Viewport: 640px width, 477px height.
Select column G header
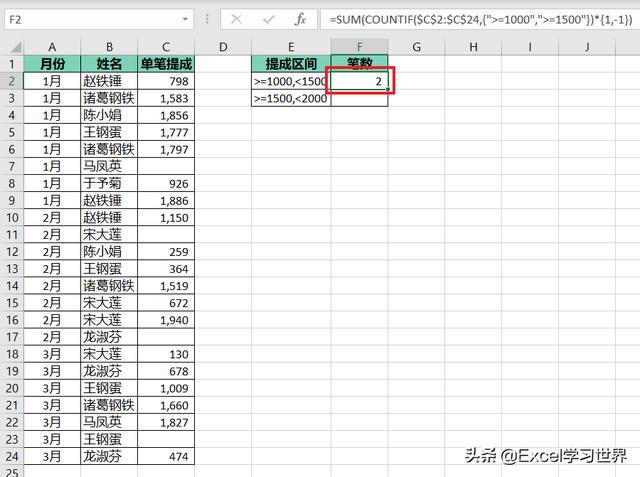click(x=416, y=47)
